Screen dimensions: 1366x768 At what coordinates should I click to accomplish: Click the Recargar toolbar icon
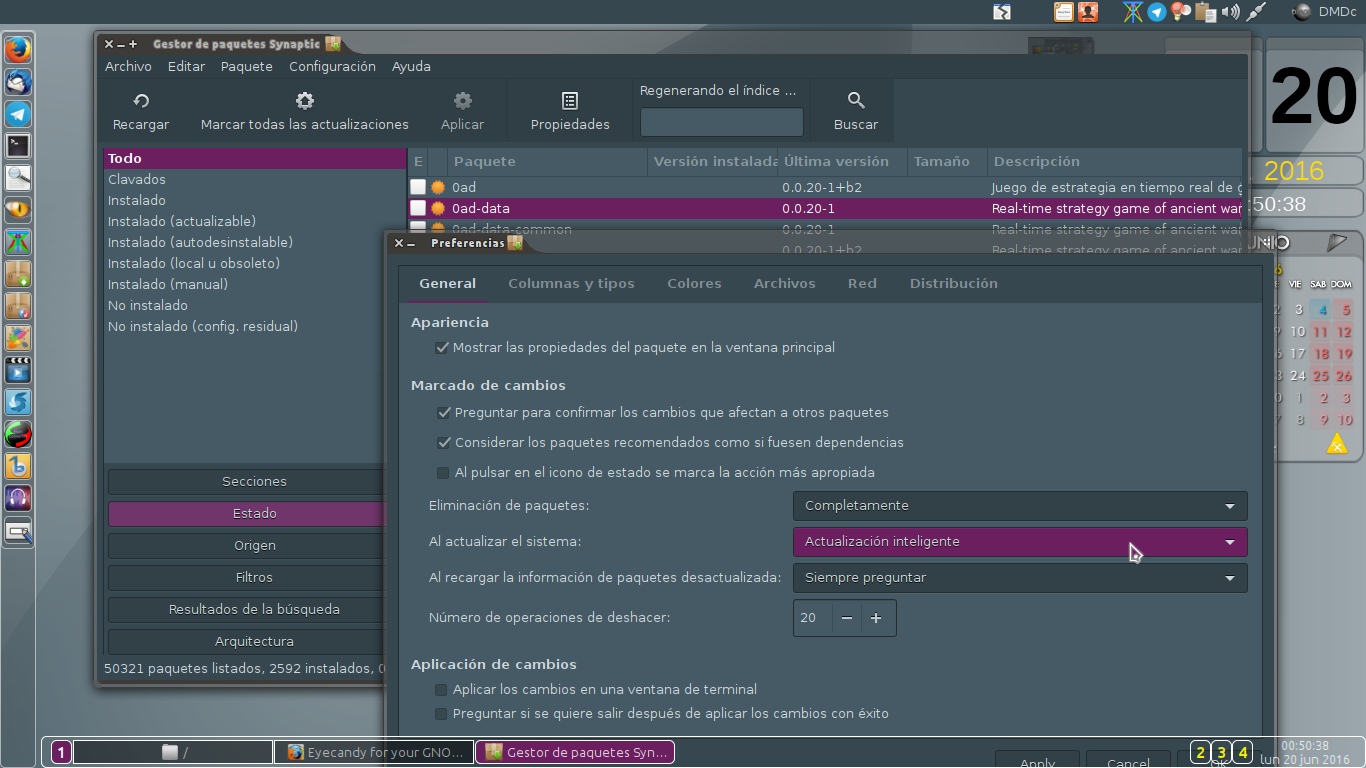coord(141,101)
